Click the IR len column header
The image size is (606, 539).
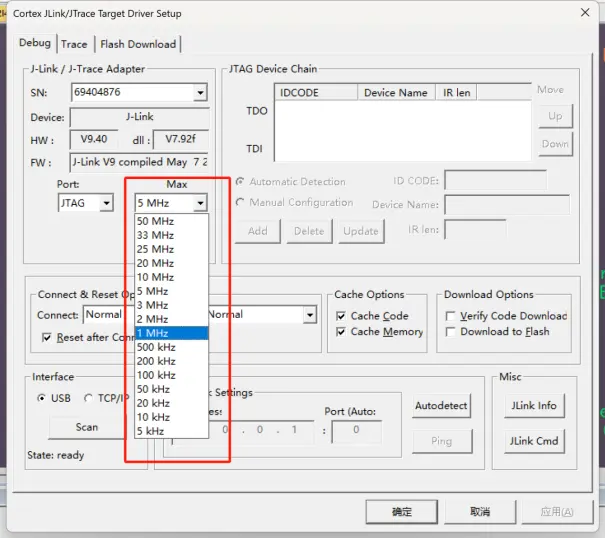(x=456, y=93)
